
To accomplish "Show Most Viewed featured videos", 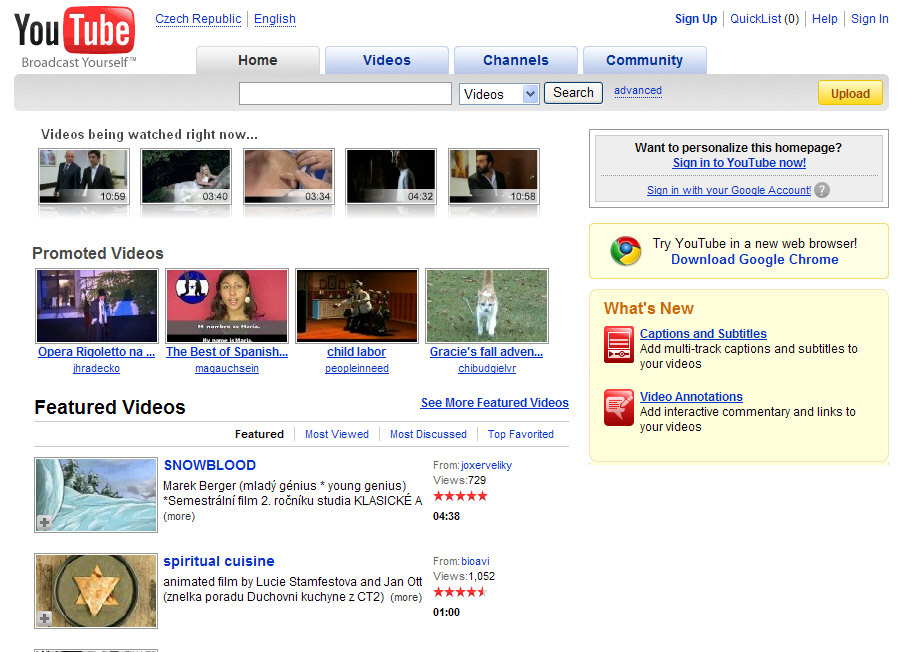I will [x=337, y=434].
